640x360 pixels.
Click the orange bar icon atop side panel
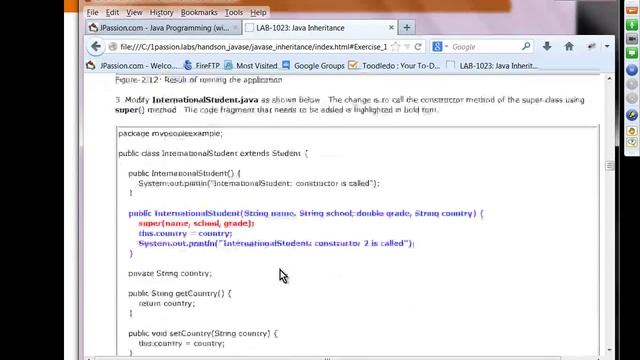point(632,10)
